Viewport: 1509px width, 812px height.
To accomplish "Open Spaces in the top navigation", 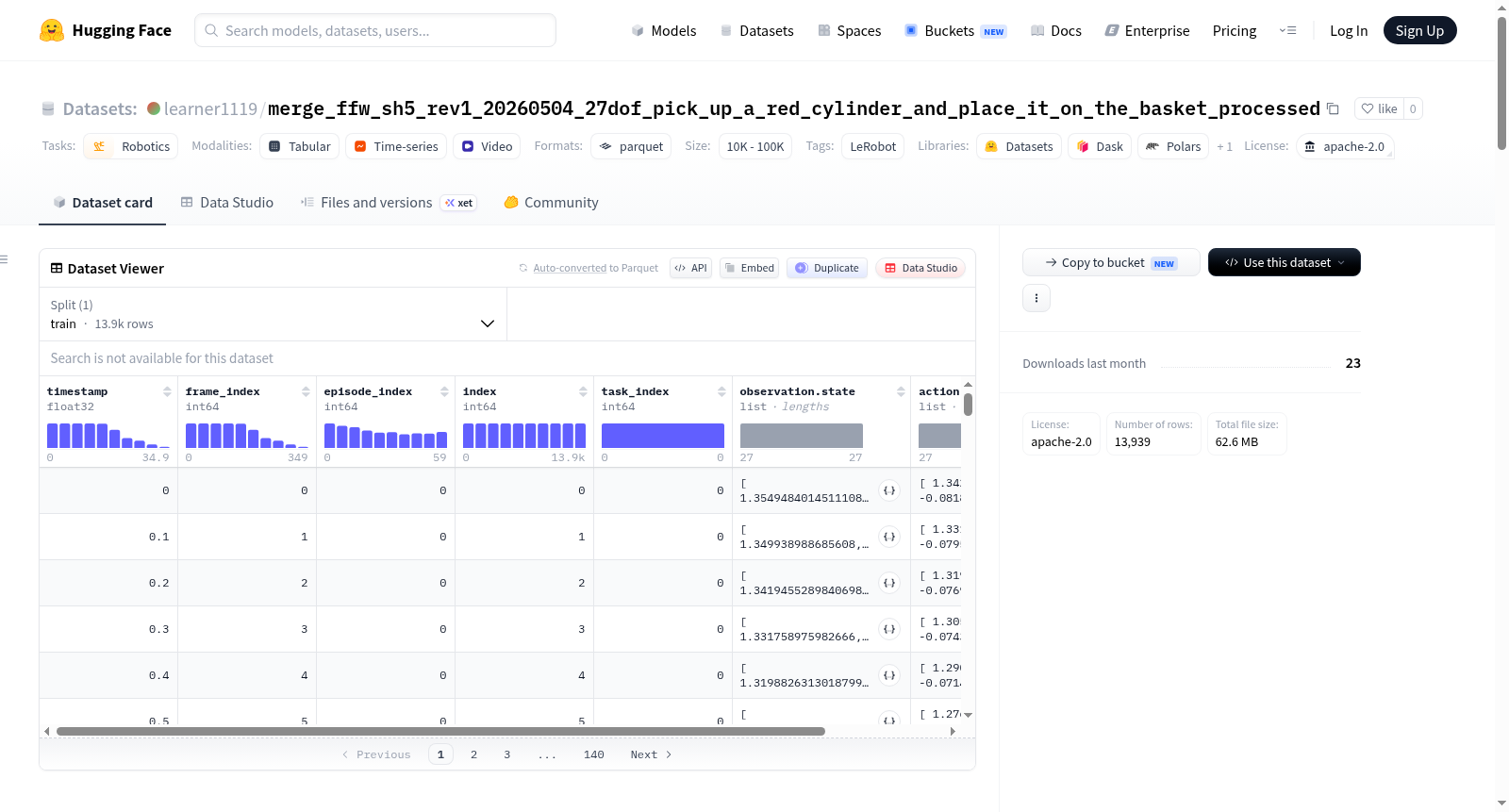I will (850, 30).
